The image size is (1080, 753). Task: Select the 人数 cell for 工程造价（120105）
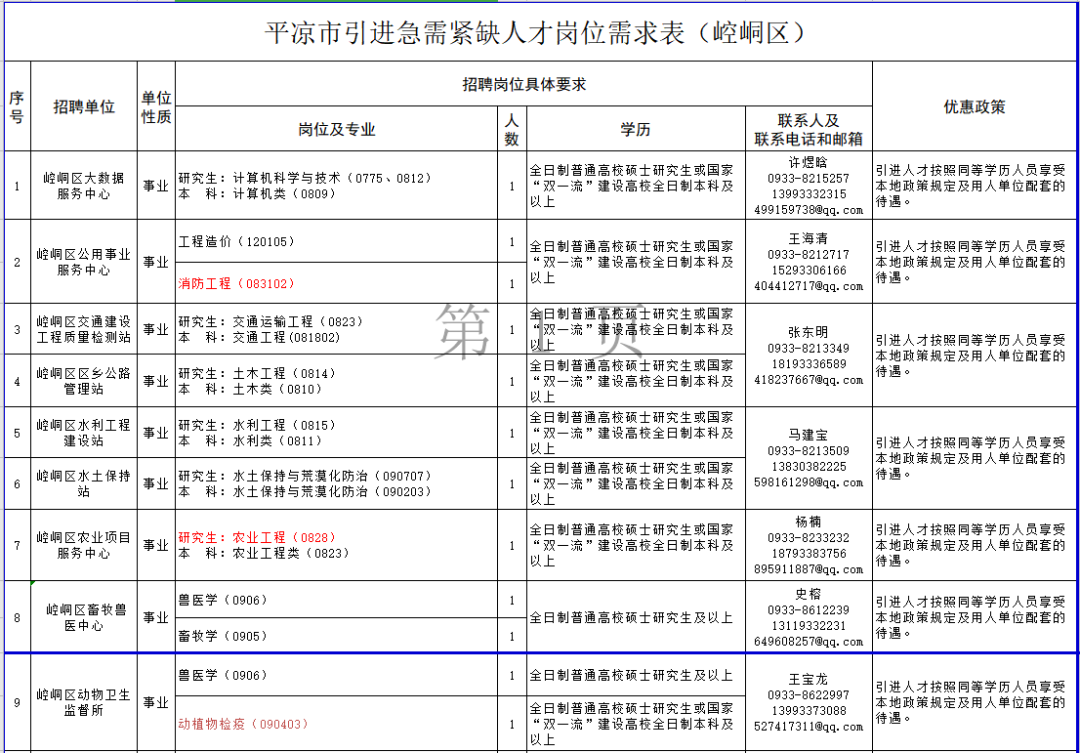click(x=512, y=241)
